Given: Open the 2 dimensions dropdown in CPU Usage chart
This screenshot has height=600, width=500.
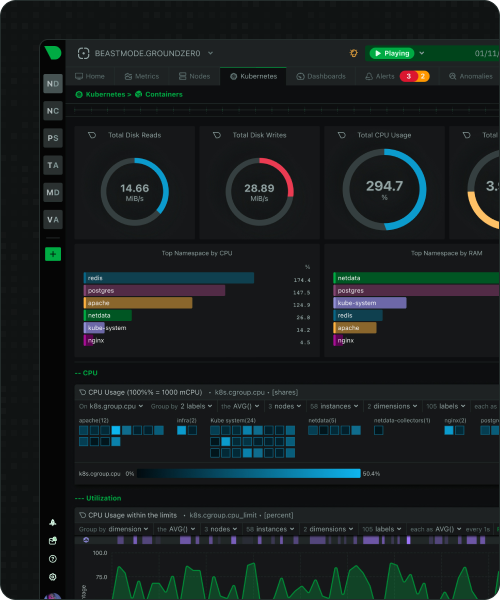Looking at the screenshot, I should point(393,406).
